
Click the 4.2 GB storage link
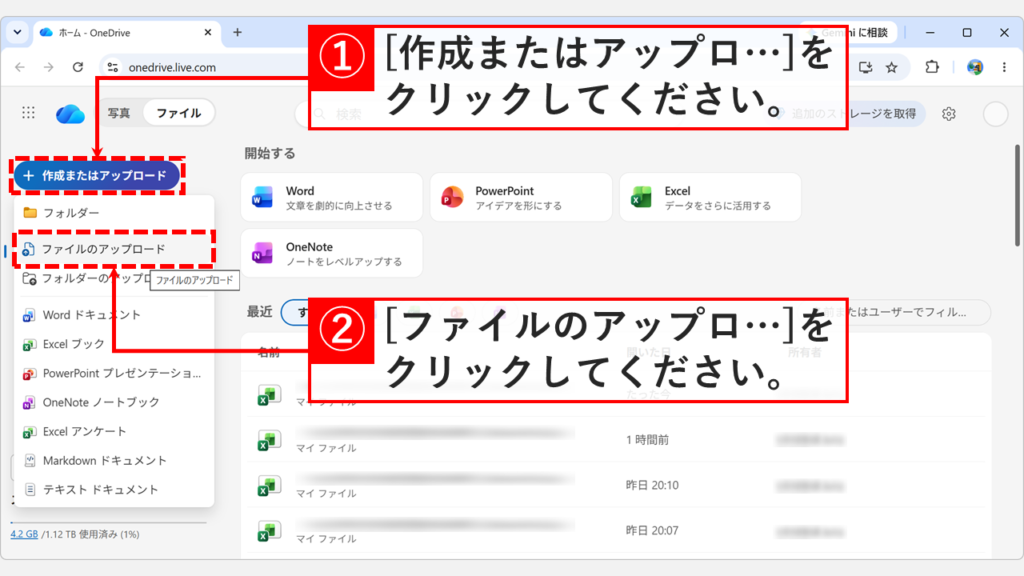24,534
